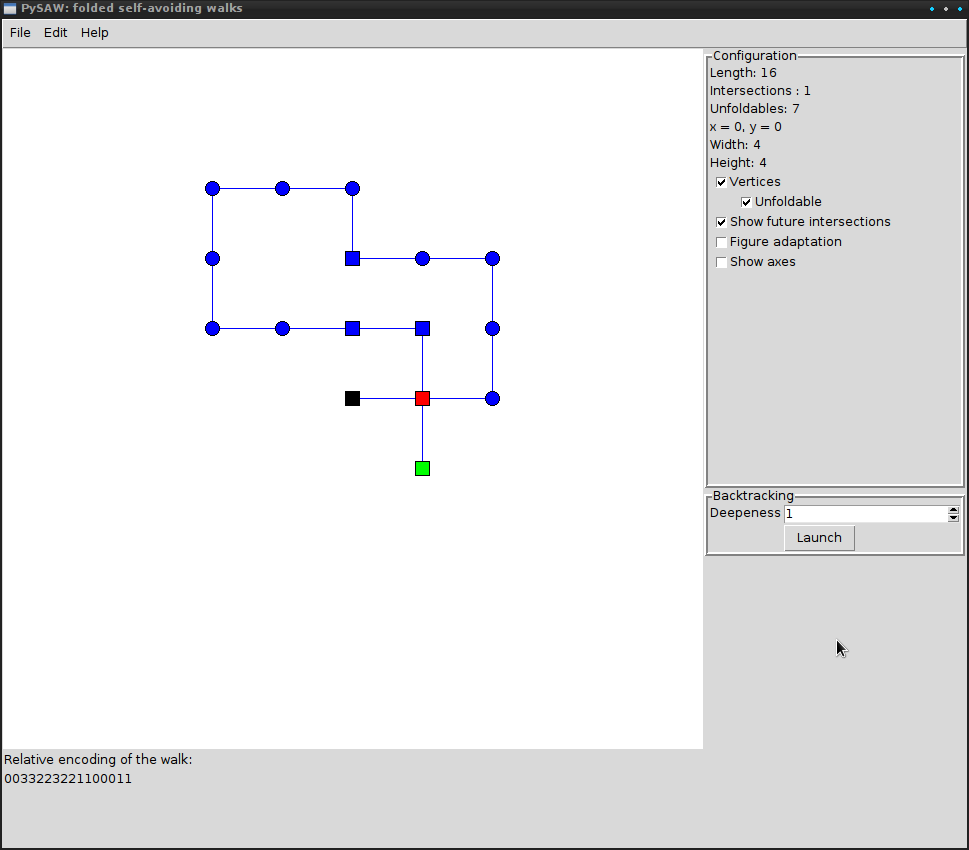The width and height of the screenshot is (969, 850).
Task: Click the green square end vertex
Action: tap(422, 468)
